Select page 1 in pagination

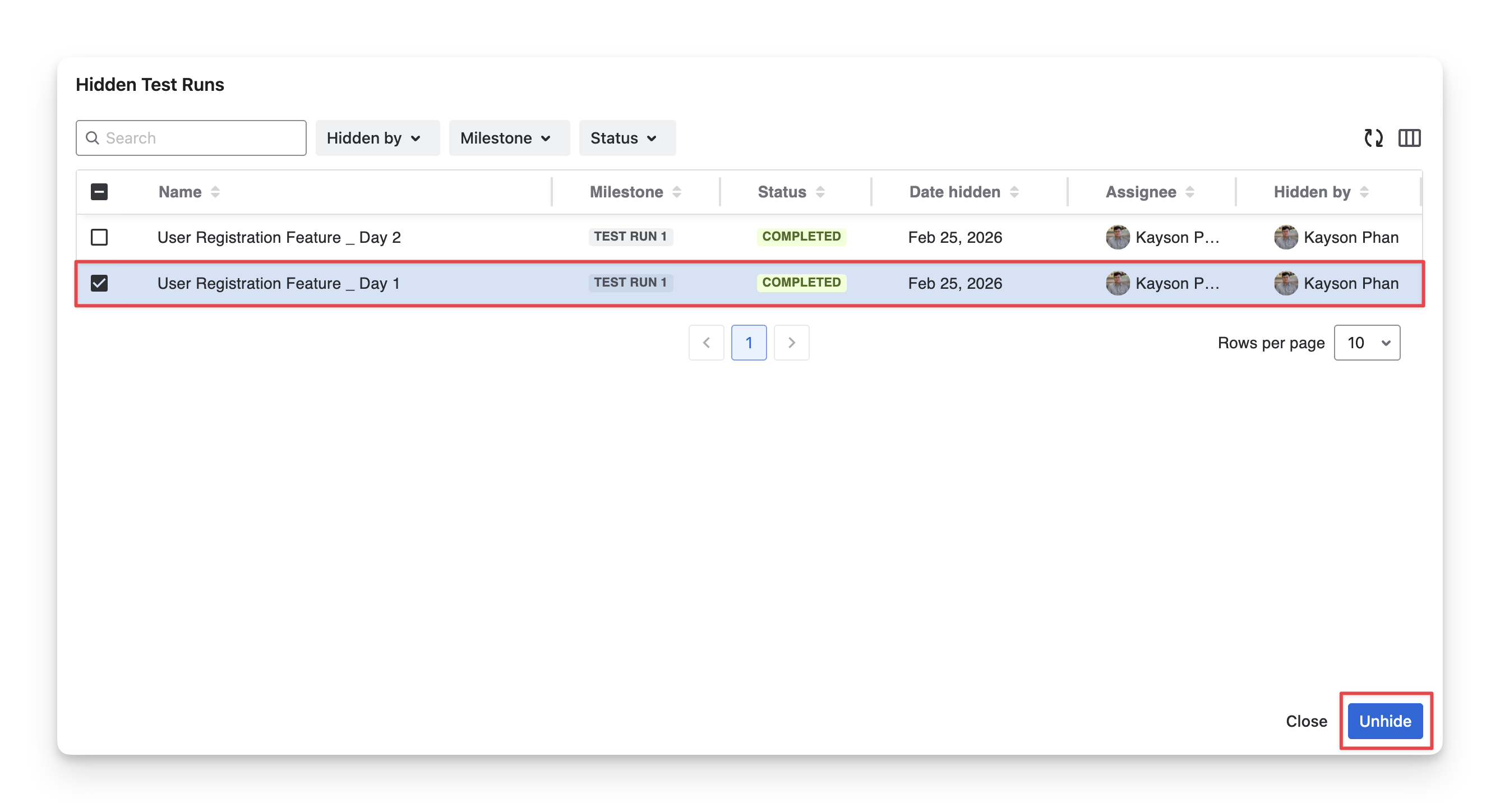[749, 343]
